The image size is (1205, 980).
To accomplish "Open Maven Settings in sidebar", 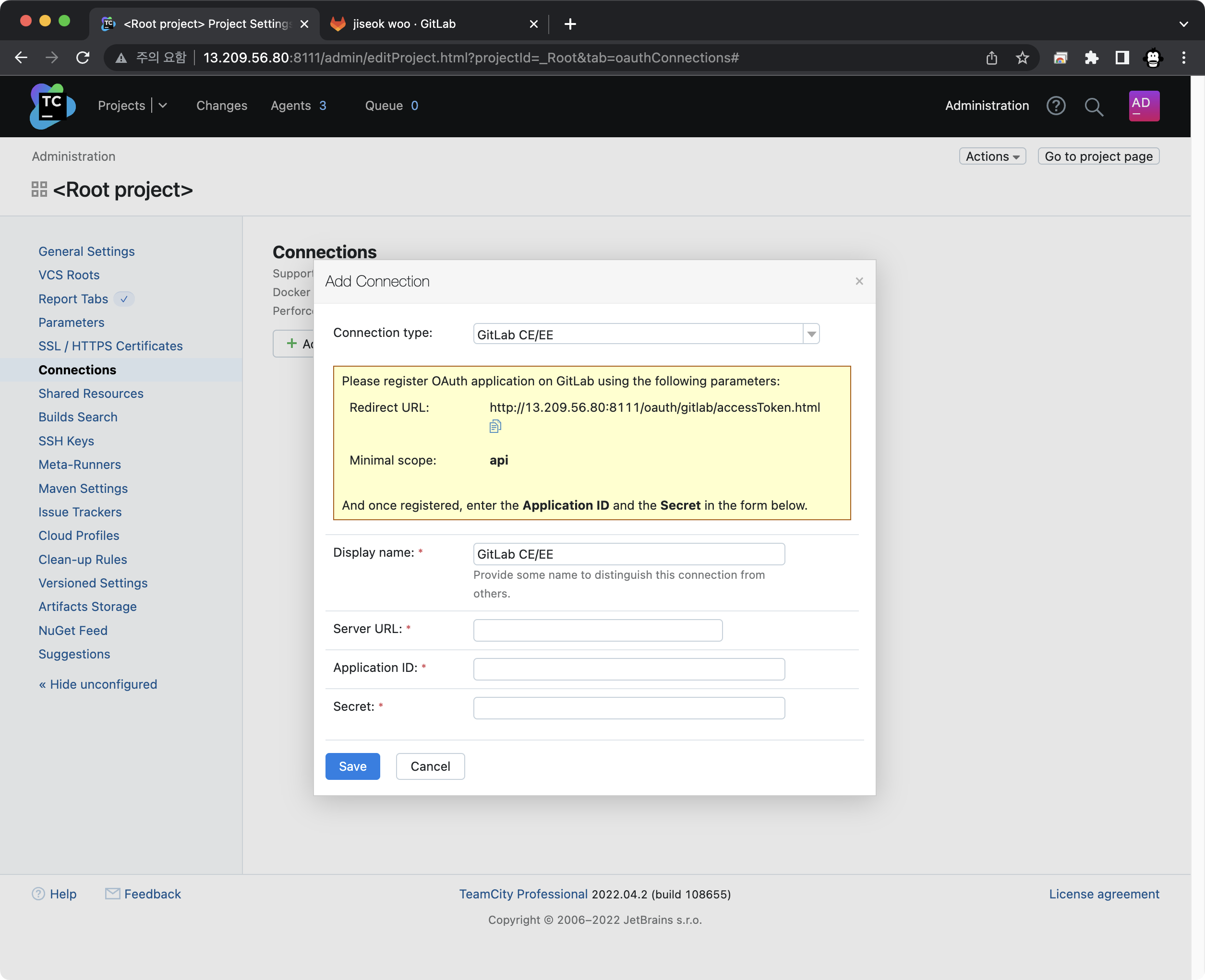I will click(83, 488).
